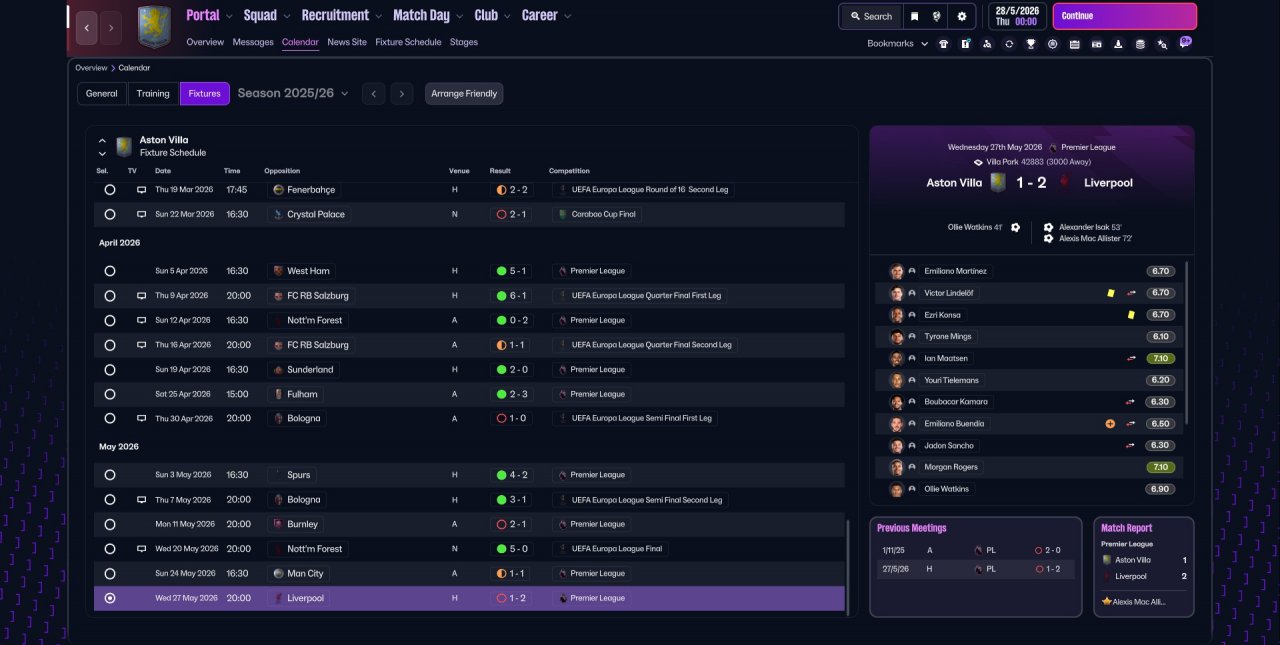Select the Fenerbahçe fixture radio button
1280x645 pixels.
pyautogui.click(x=110, y=189)
